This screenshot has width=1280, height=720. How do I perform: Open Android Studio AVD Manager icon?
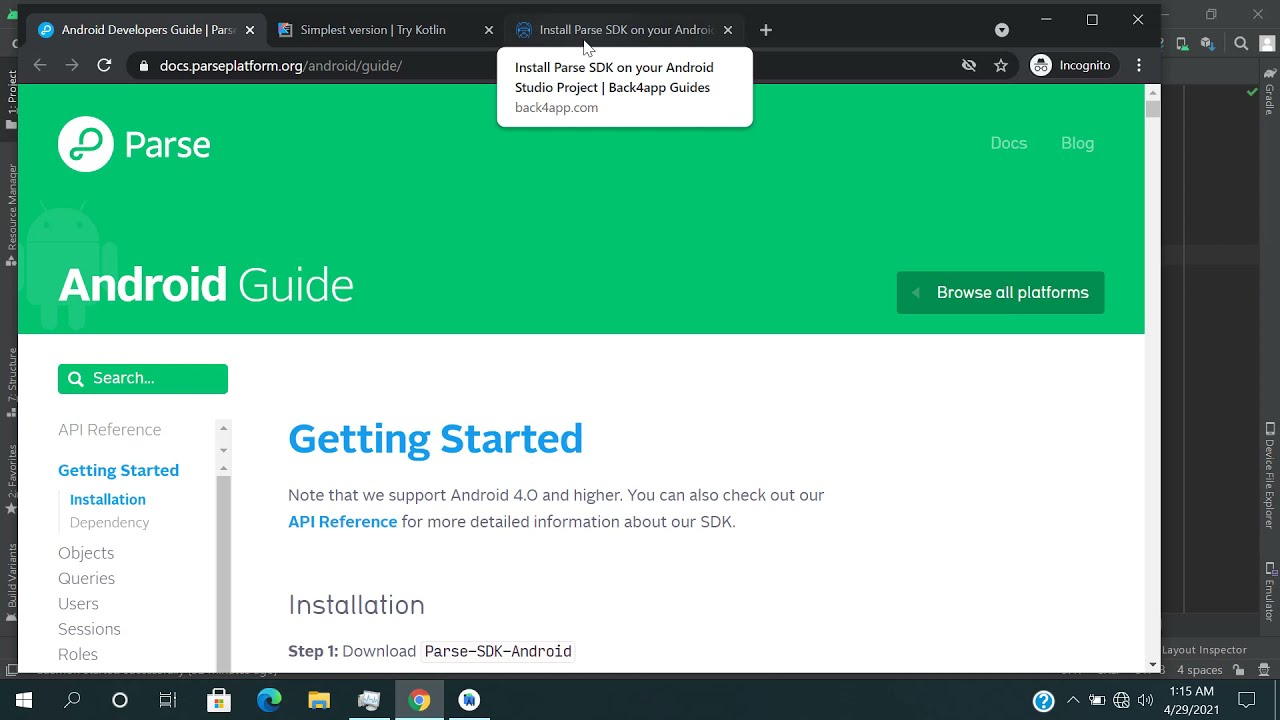1182,43
